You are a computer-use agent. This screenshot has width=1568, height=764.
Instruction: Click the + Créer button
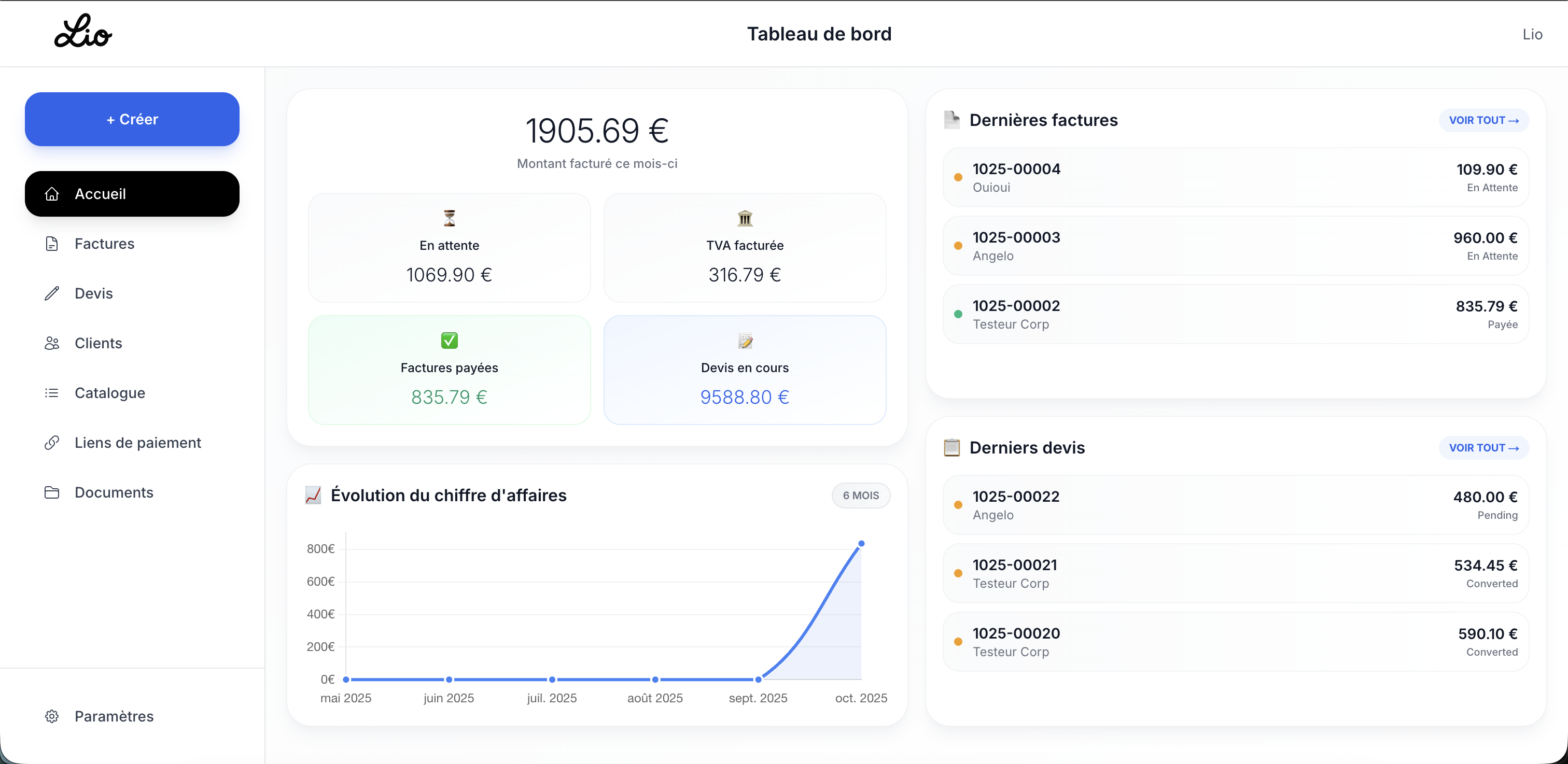pyautogui.click(x=132, y=119)
